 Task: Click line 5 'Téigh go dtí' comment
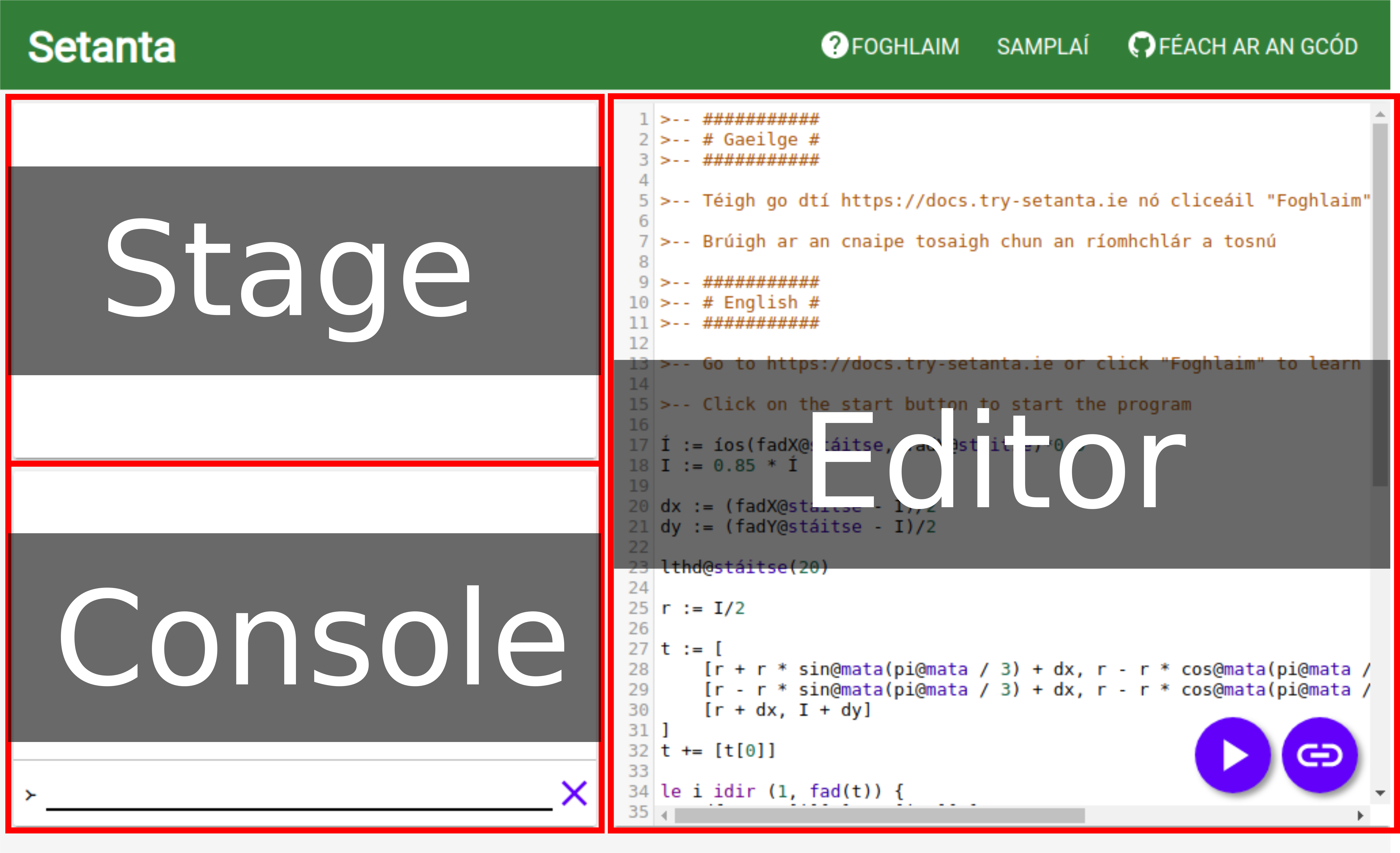click(1015, 201)
